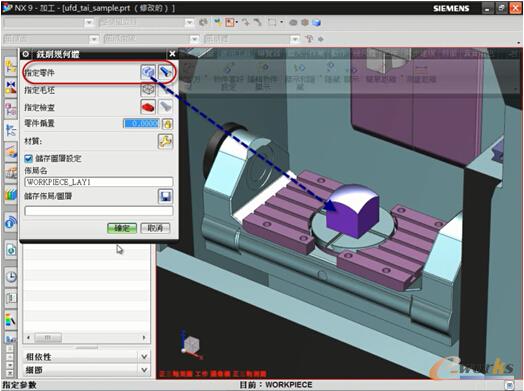Click the 指定檢查 red check geometry icon
524x391 pixels.
[x=148, y=107]
